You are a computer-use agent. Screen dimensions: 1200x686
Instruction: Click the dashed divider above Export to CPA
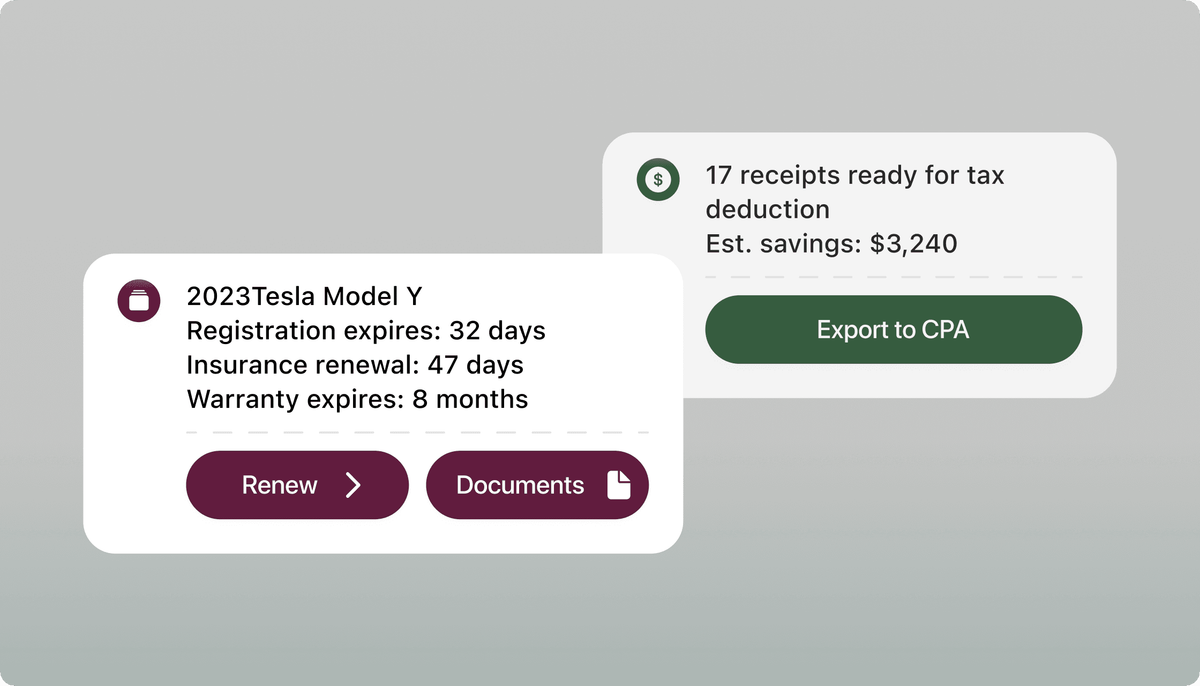click(893, 276)
